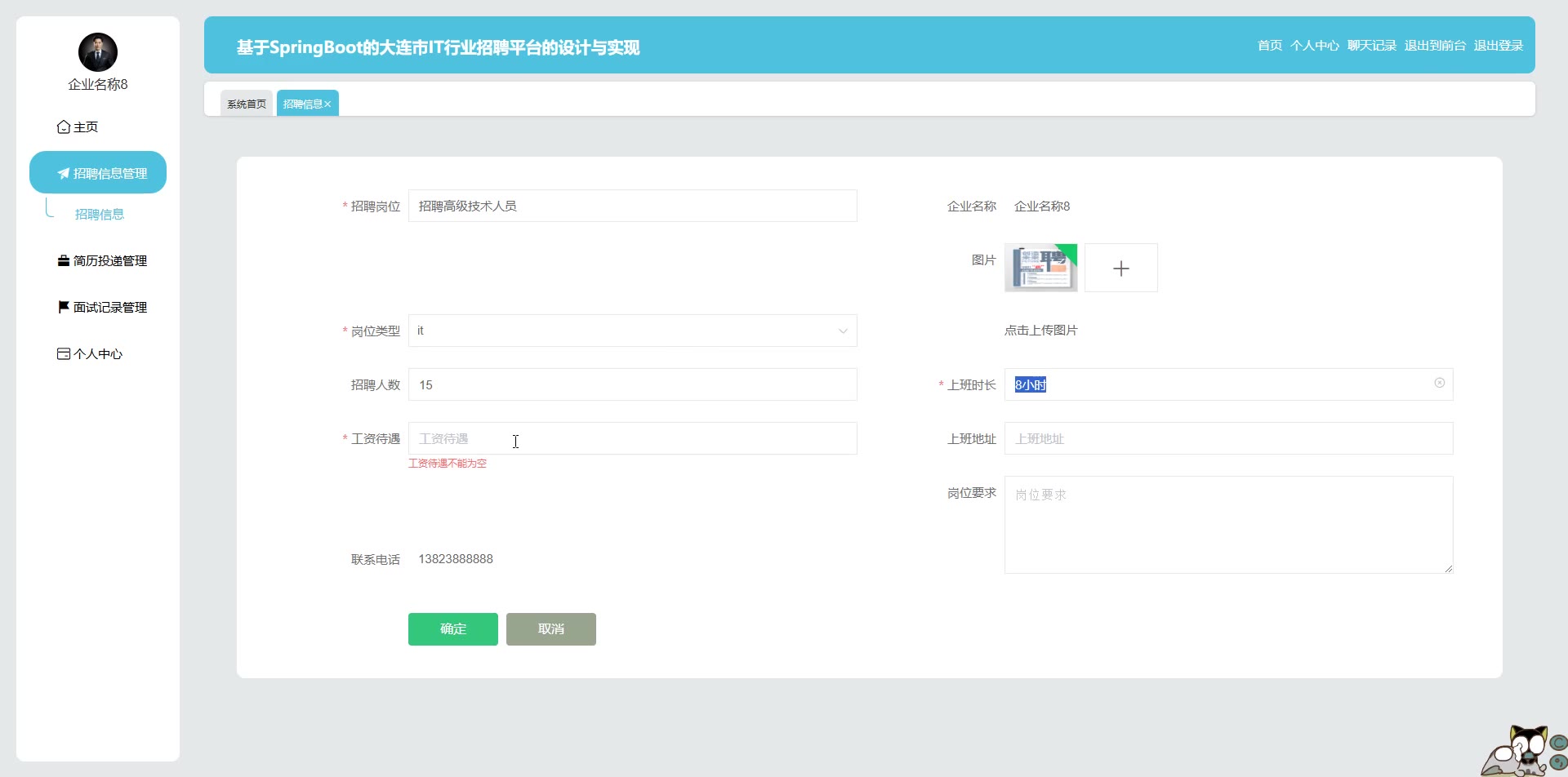Image resolution: width=1568 pixels, height=777 pixels.
Task: Click into the 岗位要求 text area
Action: click(1229, 525)
